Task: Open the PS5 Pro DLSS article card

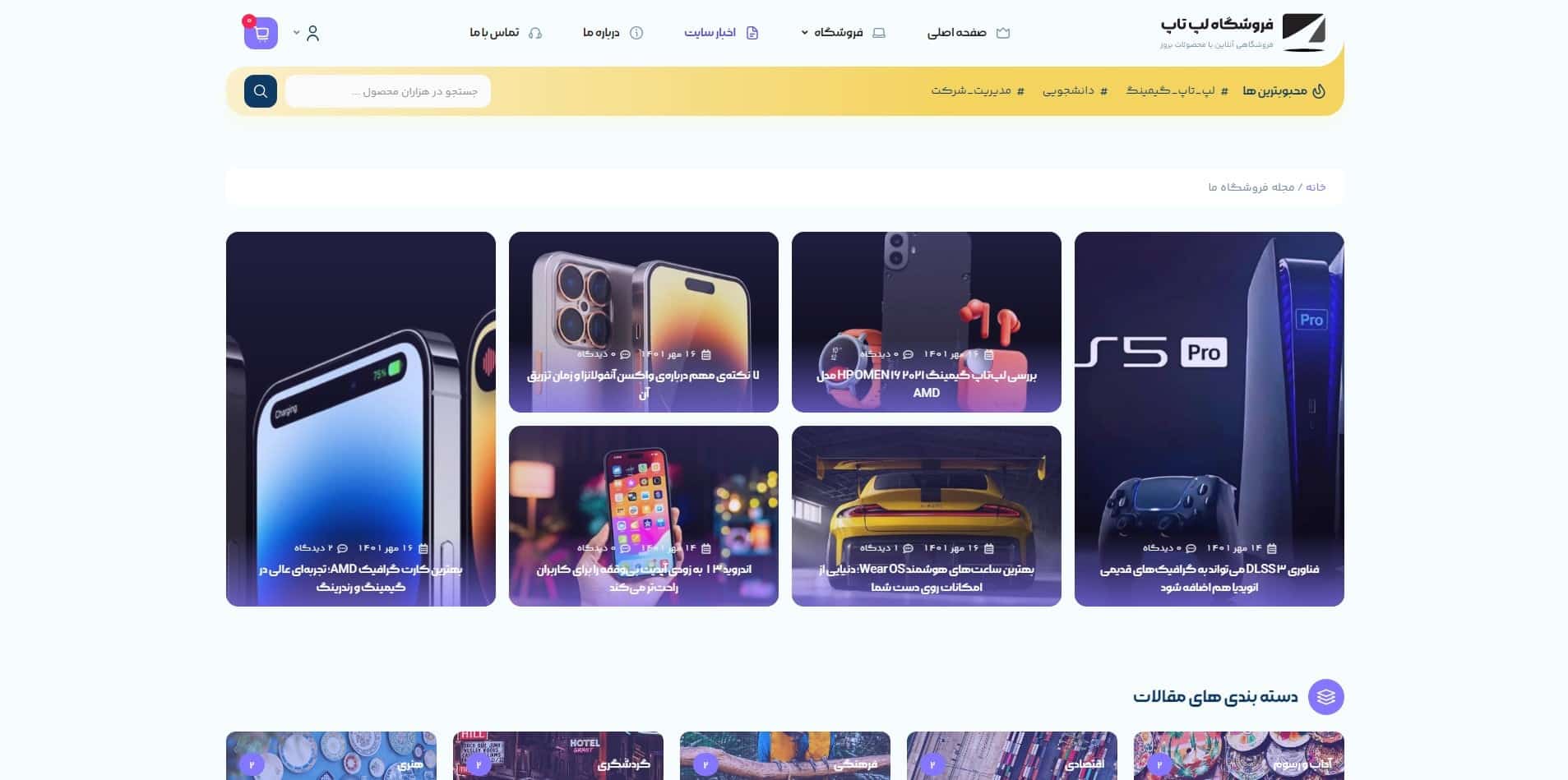Action: [x=1209, y=419]
